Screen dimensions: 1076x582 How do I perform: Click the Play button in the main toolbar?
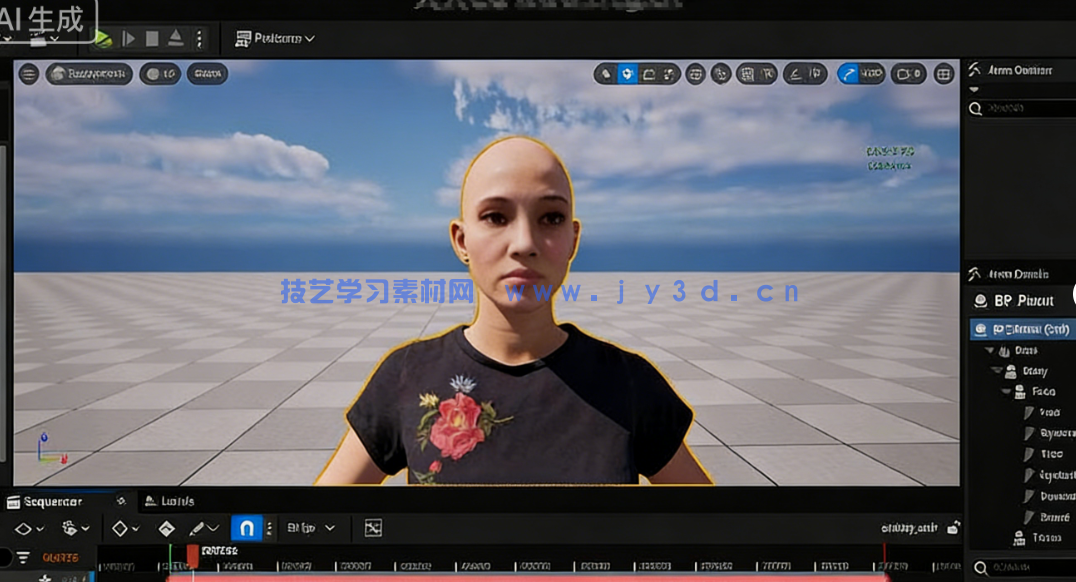(x=127, y=38)
